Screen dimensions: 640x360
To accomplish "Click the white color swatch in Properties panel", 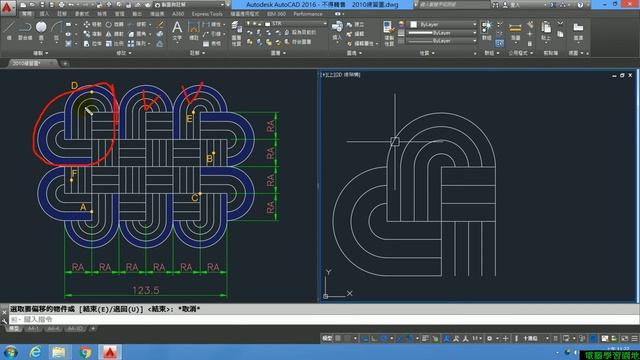I will pyautogui.click(x=413, y=24).
